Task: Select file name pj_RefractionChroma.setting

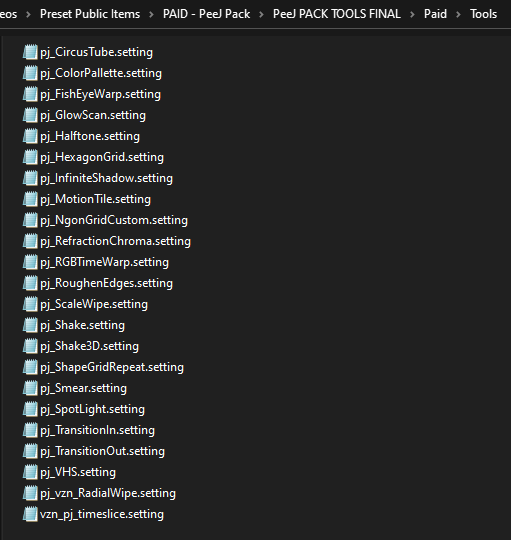Action: 115,241
